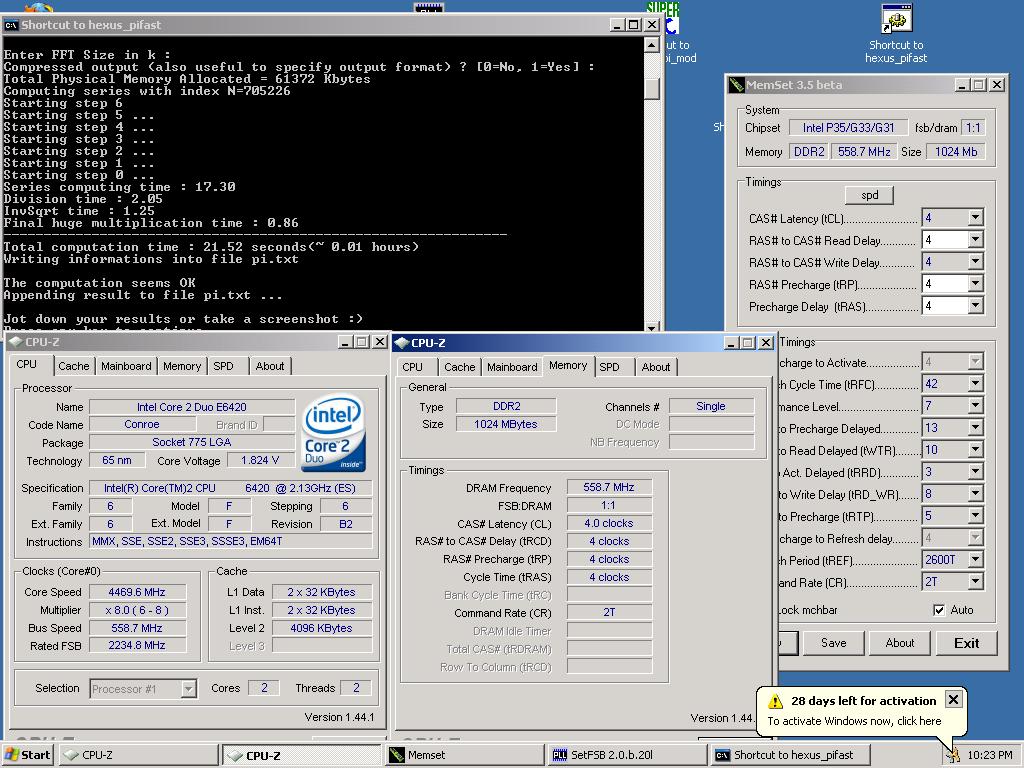Click the Intel Core 2 Duo logo

[x=334, y=432]
